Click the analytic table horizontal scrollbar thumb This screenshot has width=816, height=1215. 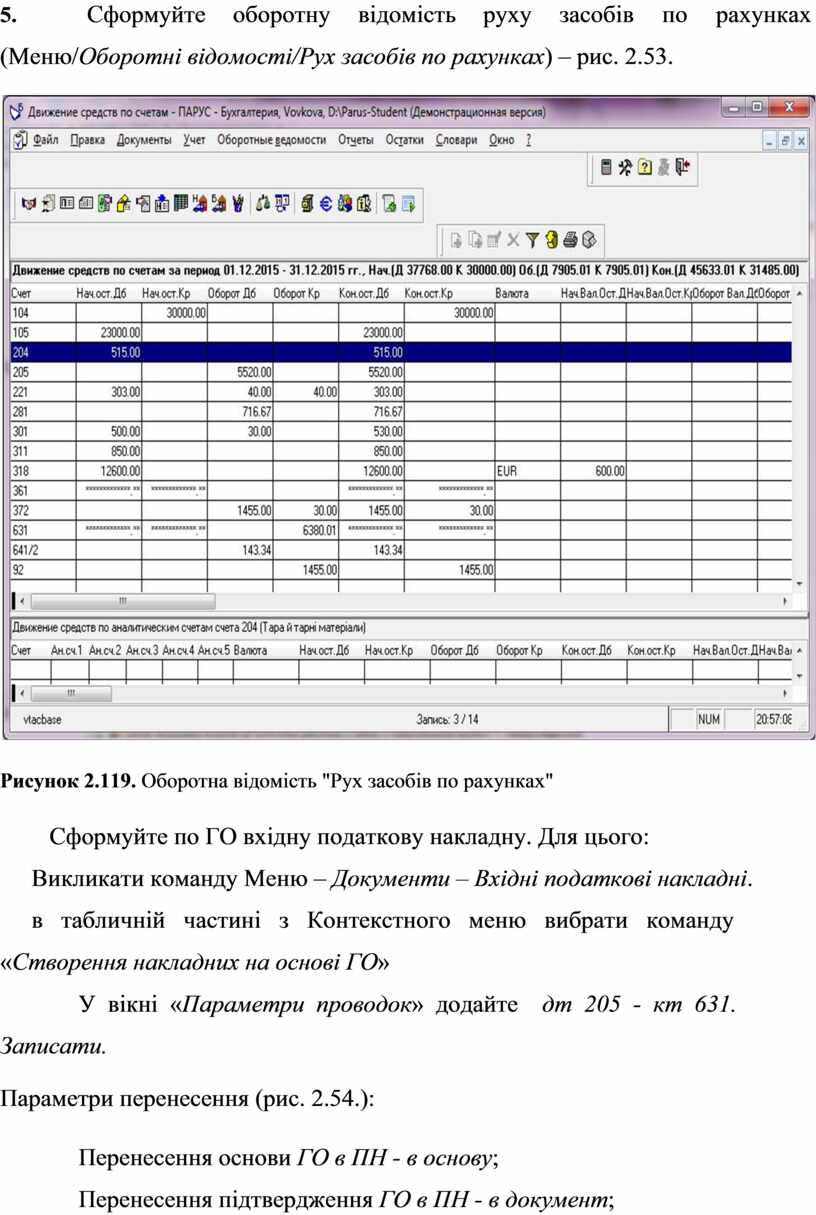[71, 692]
